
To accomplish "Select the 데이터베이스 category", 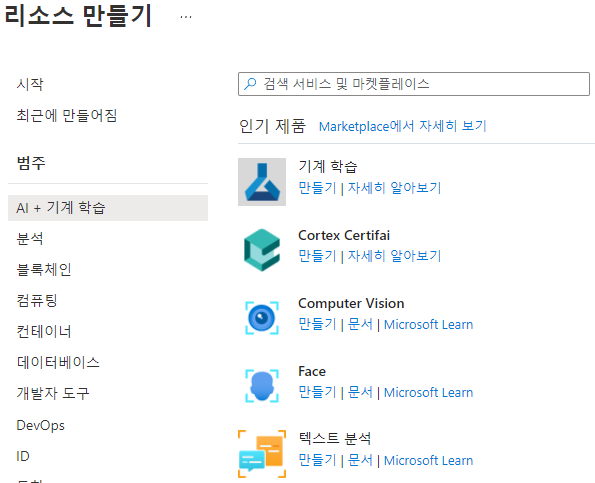I will [58, 362].
